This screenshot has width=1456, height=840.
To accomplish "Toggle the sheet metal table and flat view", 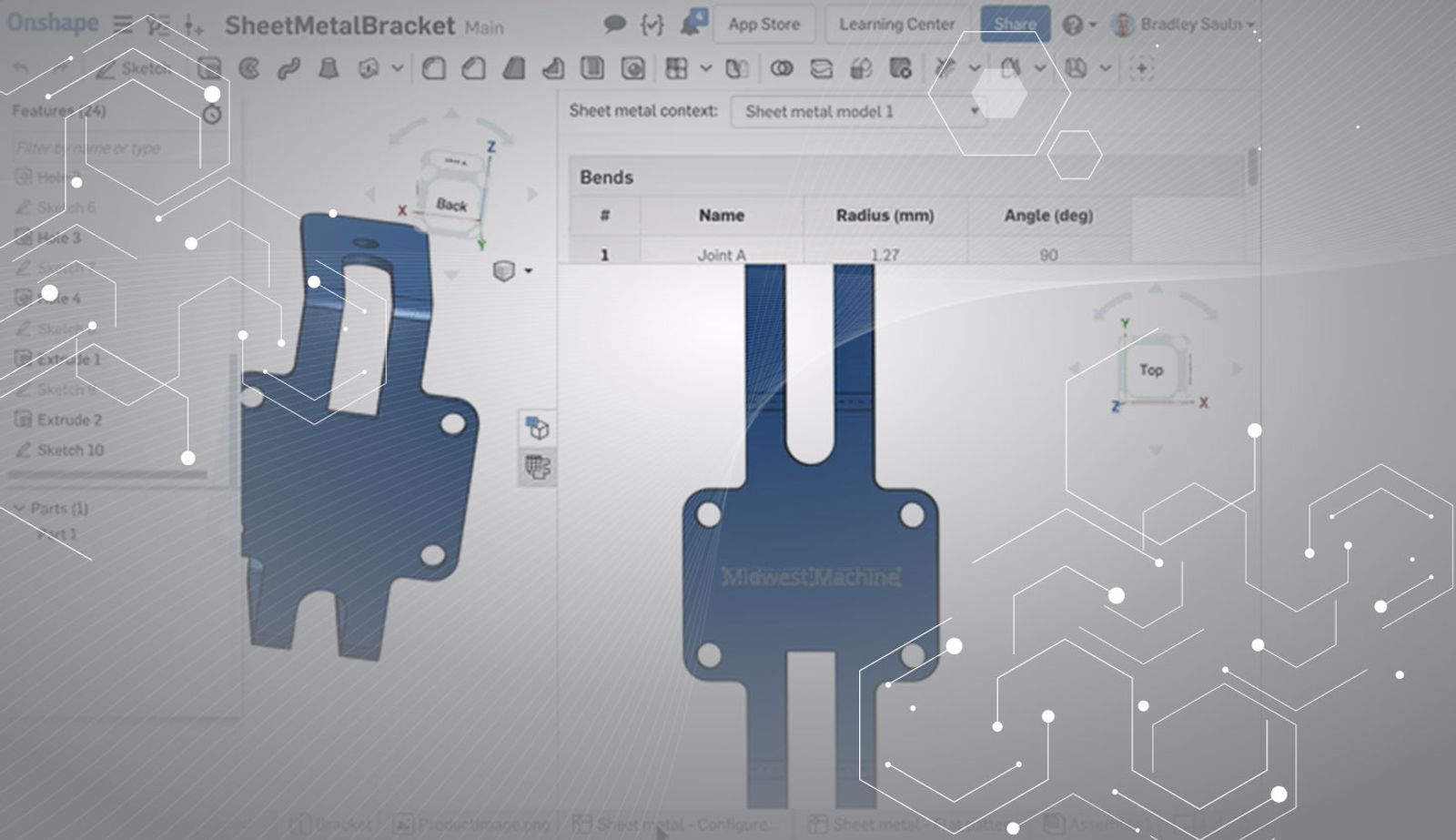I will [537, 468].
